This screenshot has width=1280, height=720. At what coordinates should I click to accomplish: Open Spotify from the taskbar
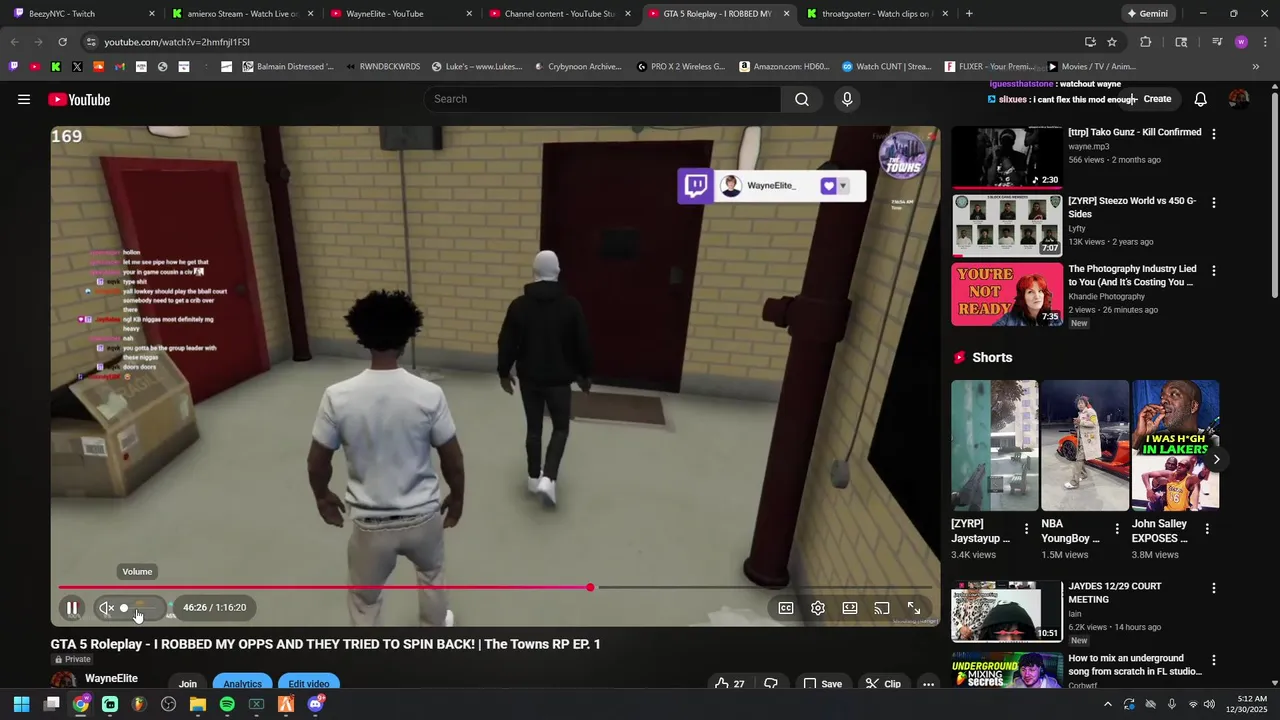227,704
